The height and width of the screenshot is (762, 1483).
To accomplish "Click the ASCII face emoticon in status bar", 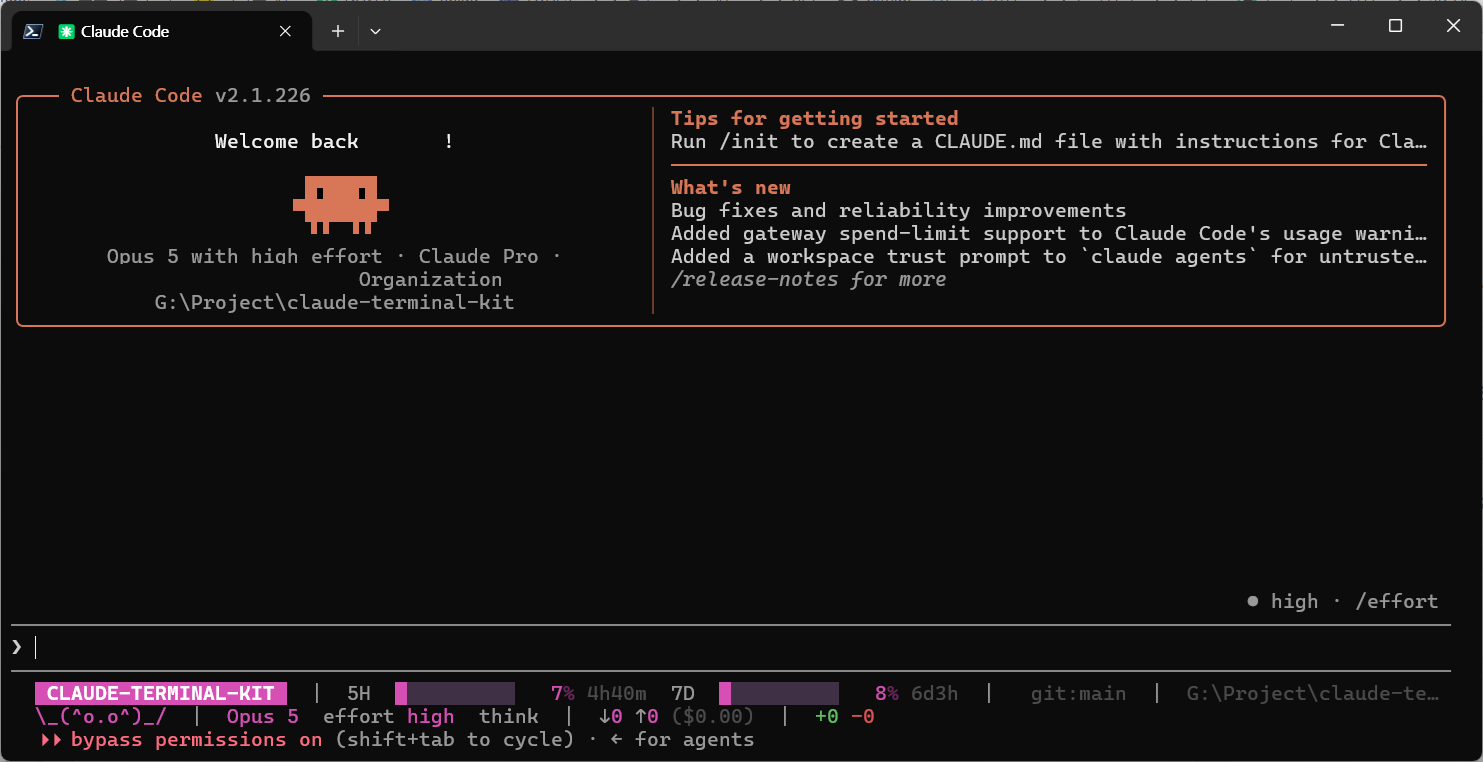I will 101,716.
